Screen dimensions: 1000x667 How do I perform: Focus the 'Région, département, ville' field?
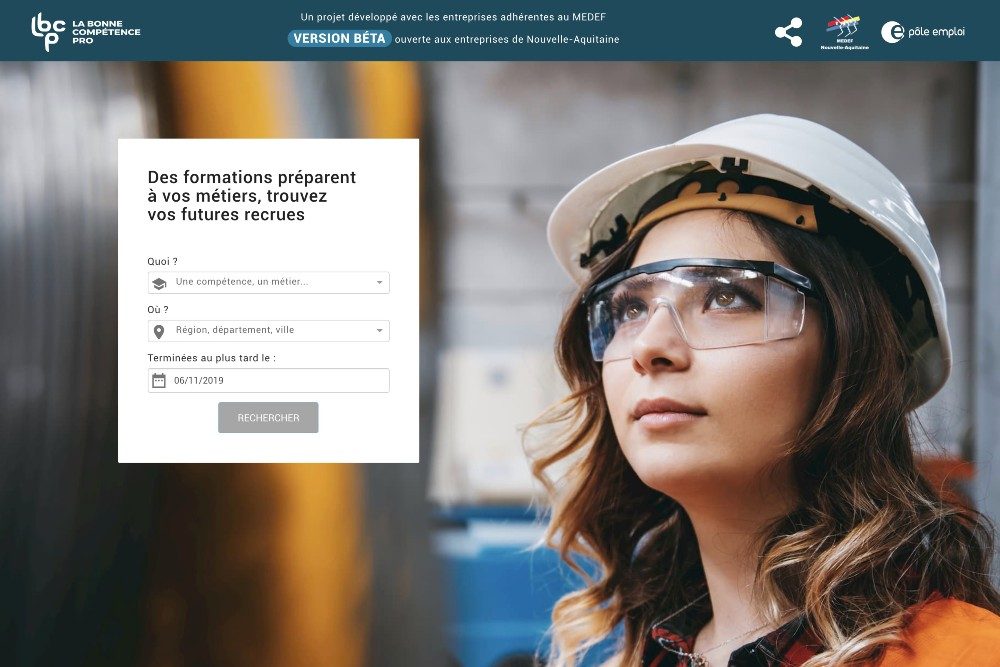[x=268, y=331]
